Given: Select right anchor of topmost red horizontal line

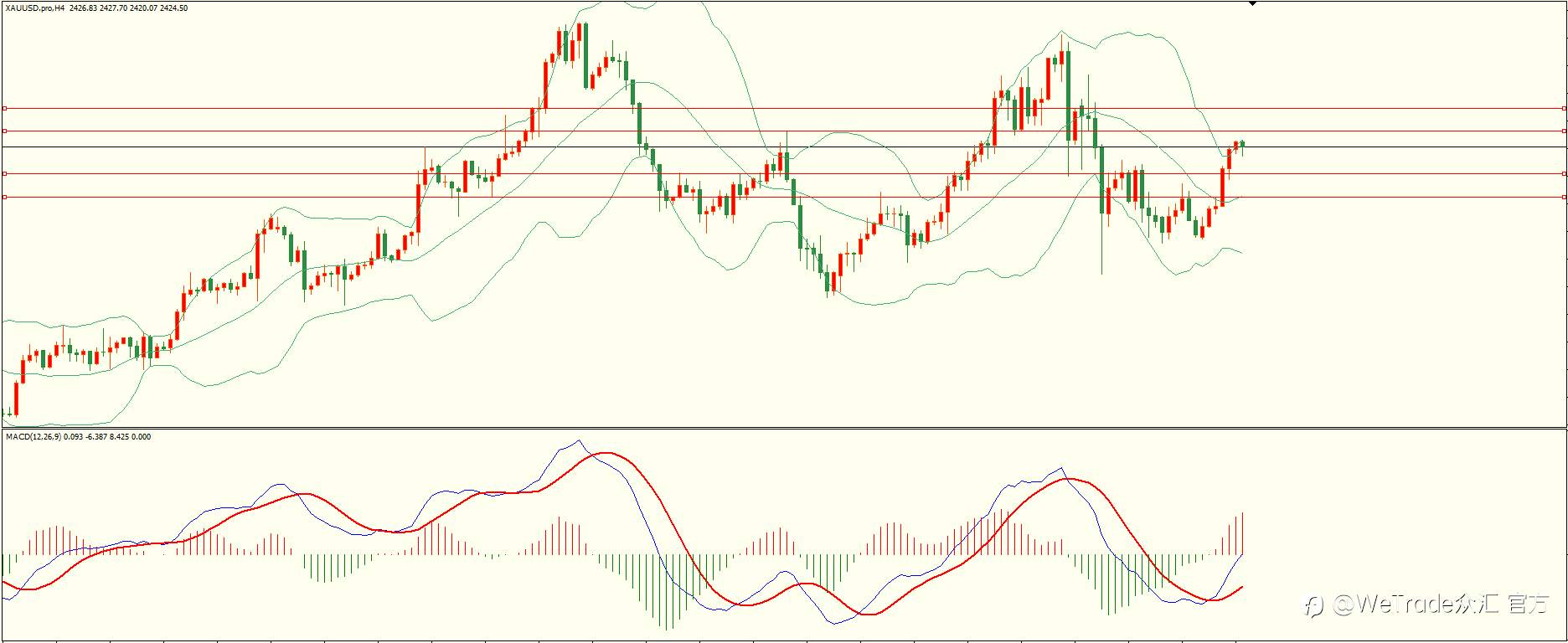Looking at the screenshot, I should point(1565,108).
